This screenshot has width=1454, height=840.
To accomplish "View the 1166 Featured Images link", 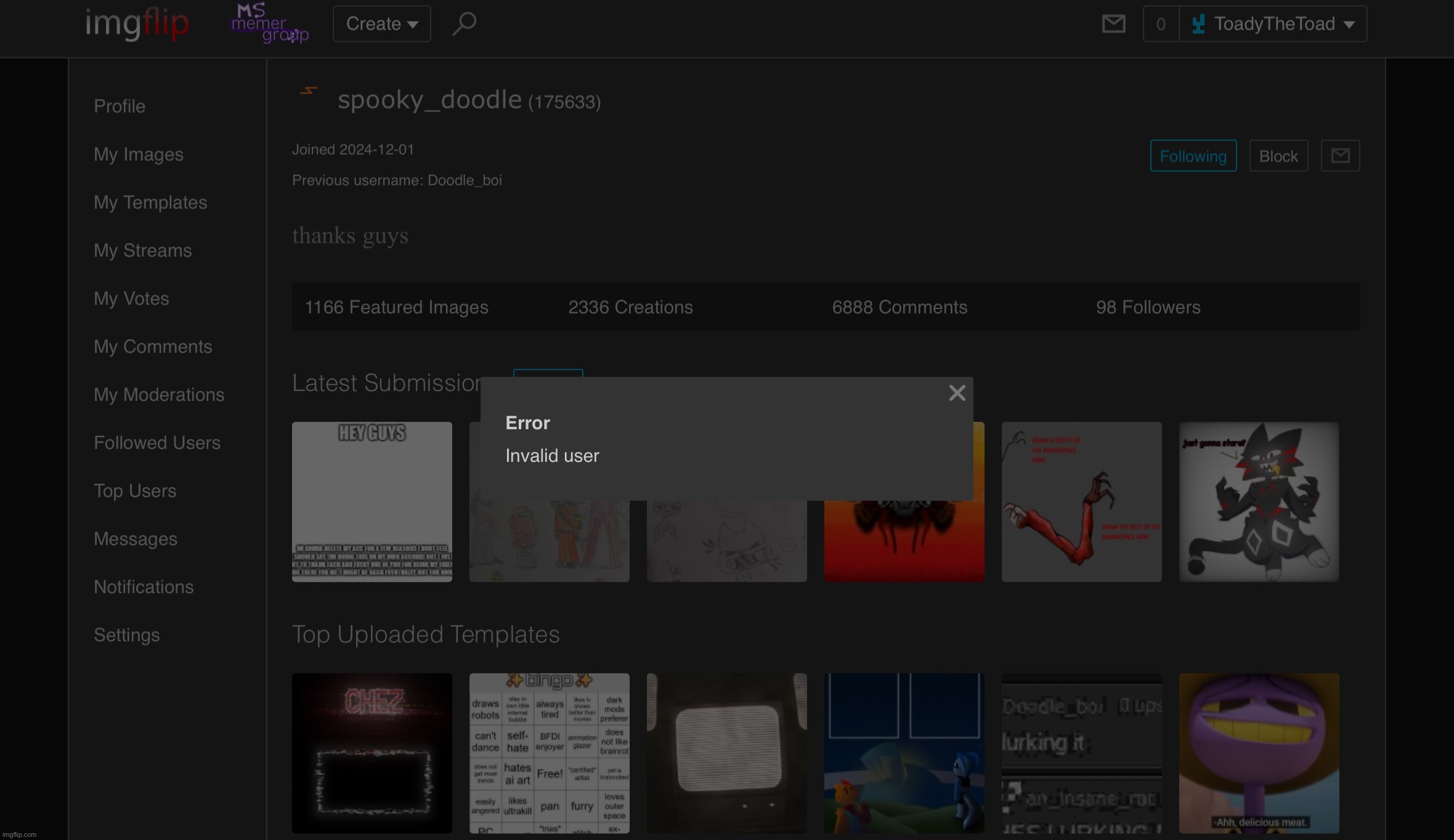I will pyautogui.click(x=396, y=307).
